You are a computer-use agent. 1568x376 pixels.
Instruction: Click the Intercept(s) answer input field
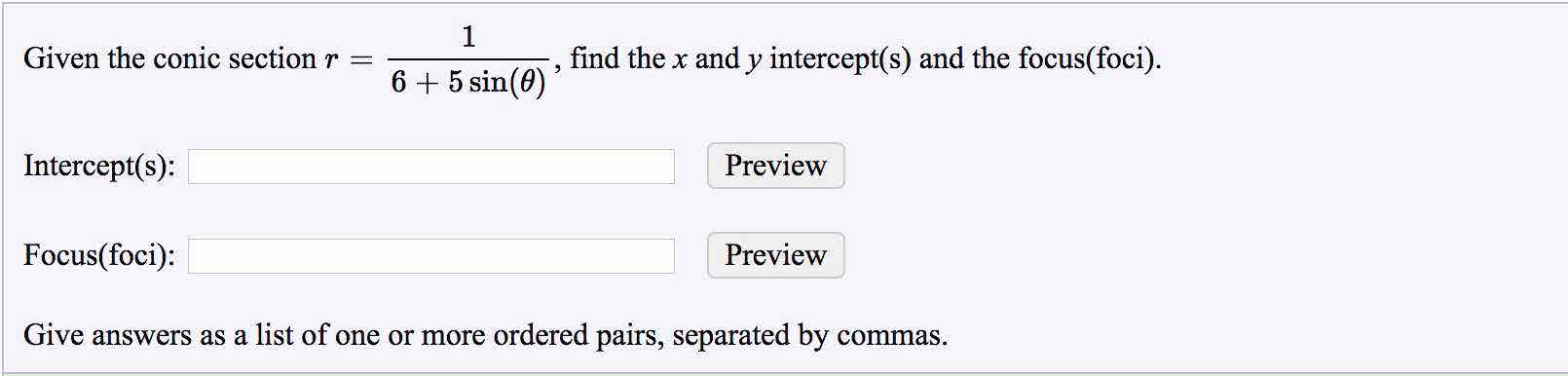coord(431,167)
